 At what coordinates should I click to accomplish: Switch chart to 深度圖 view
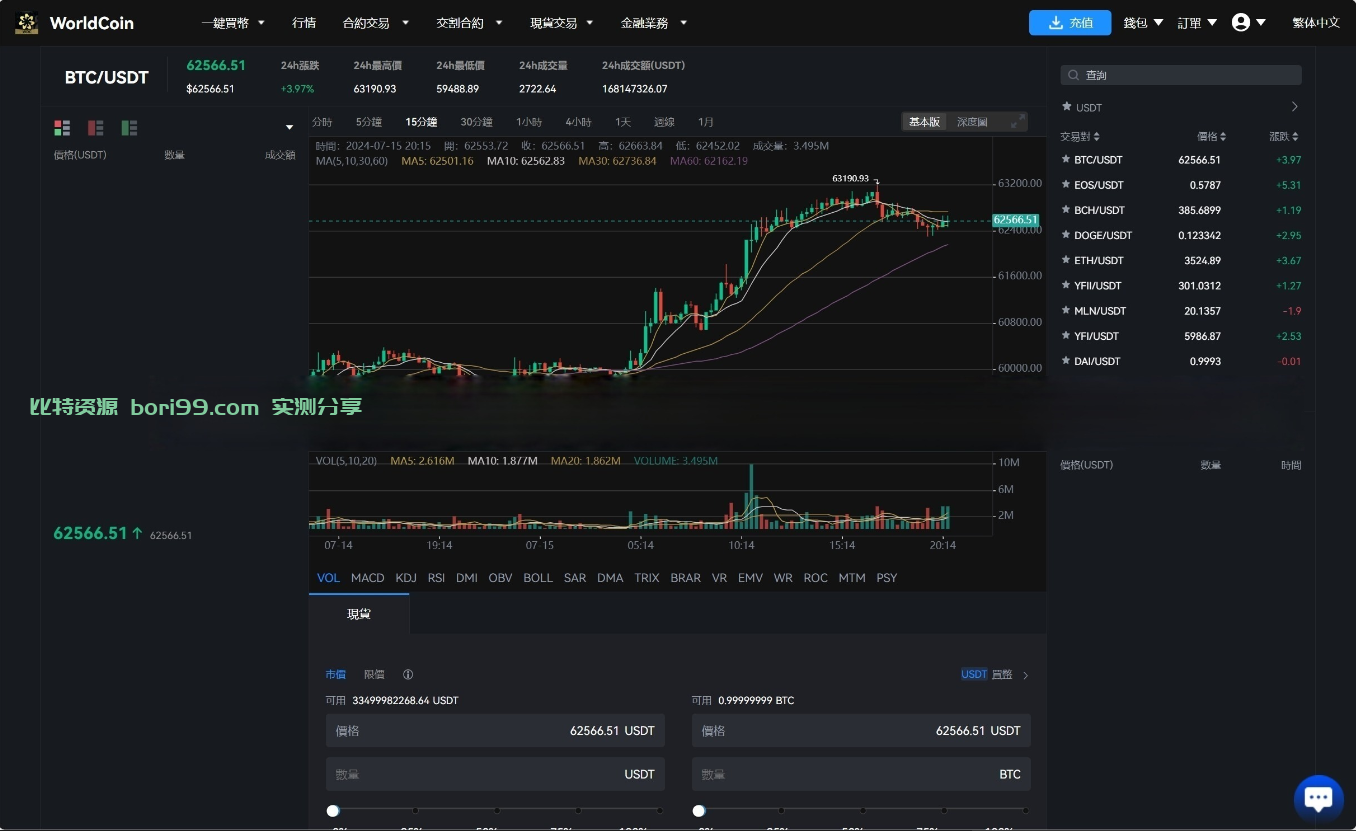(x=972, y=121)
